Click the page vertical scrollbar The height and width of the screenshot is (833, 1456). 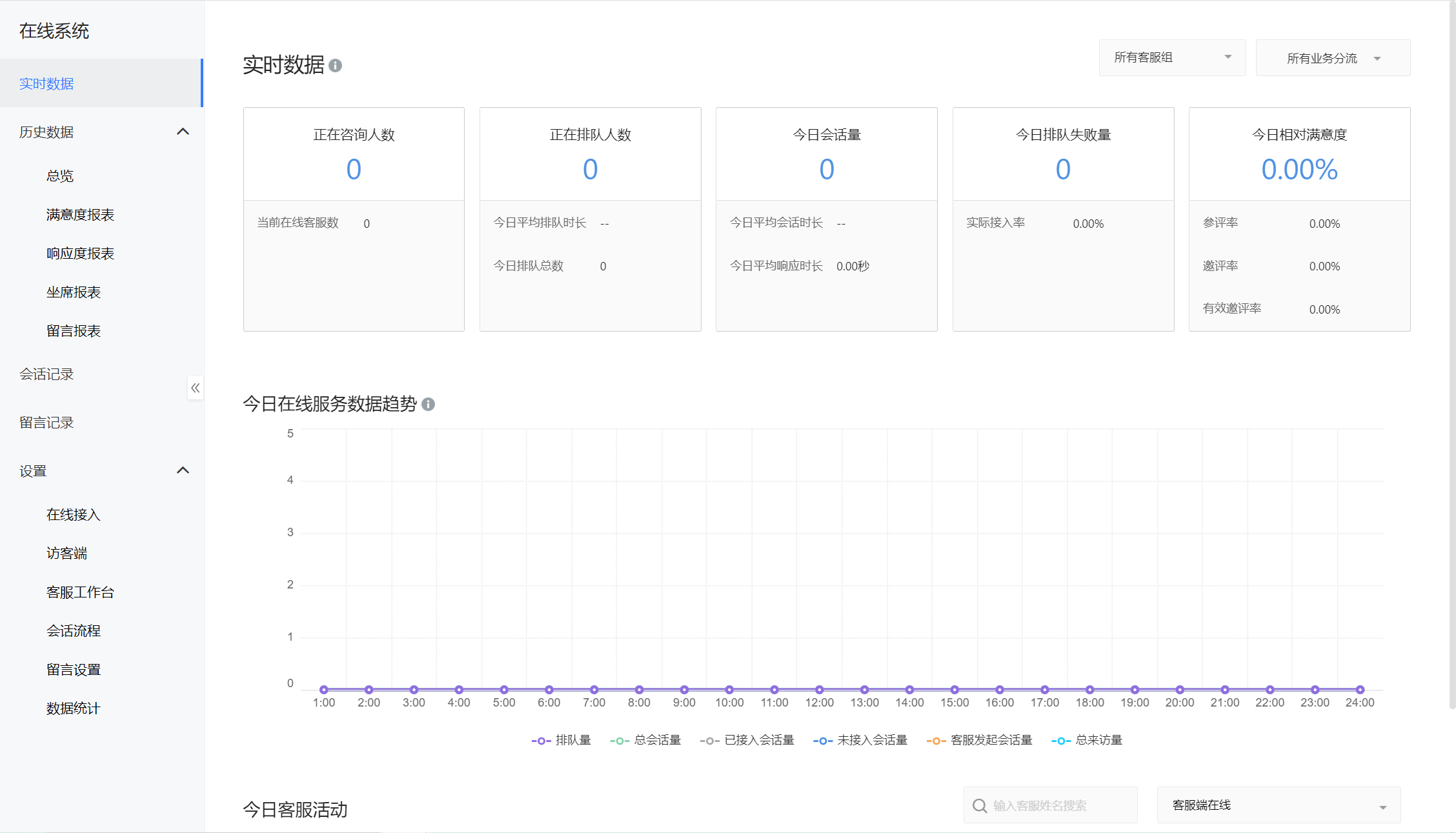pos(1452,355)
